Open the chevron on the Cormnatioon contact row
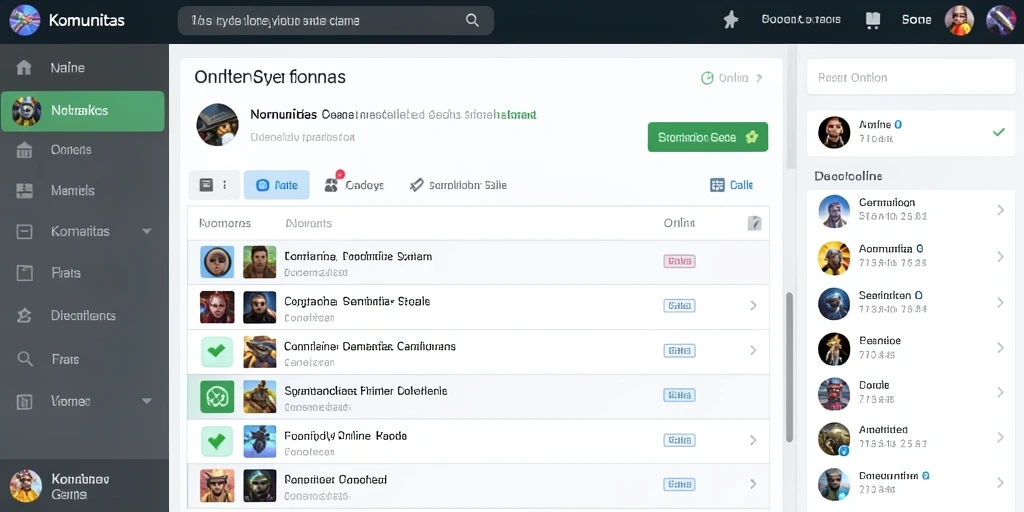 click(x=1000, y=210)
